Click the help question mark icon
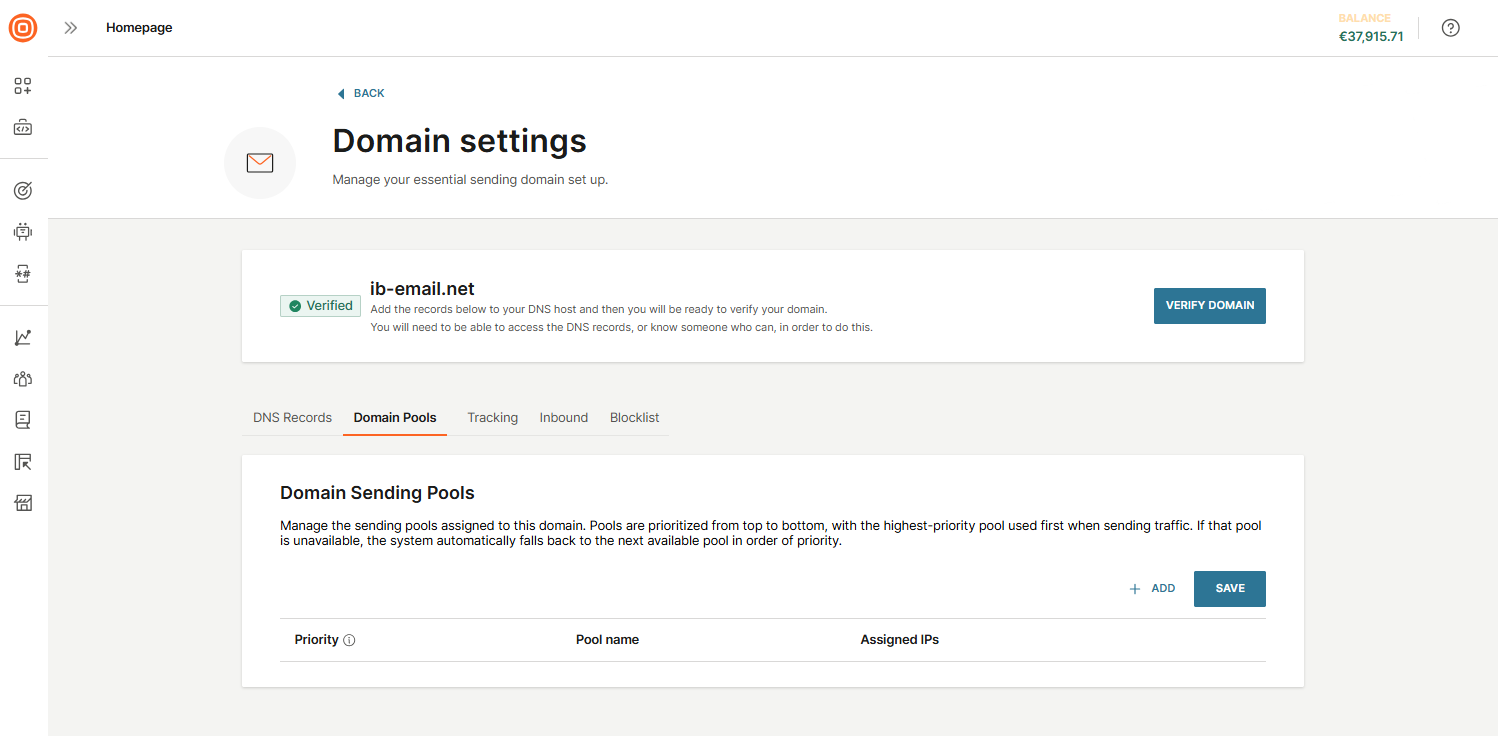Screen dimensions: 1498x736 [1451, 27]
